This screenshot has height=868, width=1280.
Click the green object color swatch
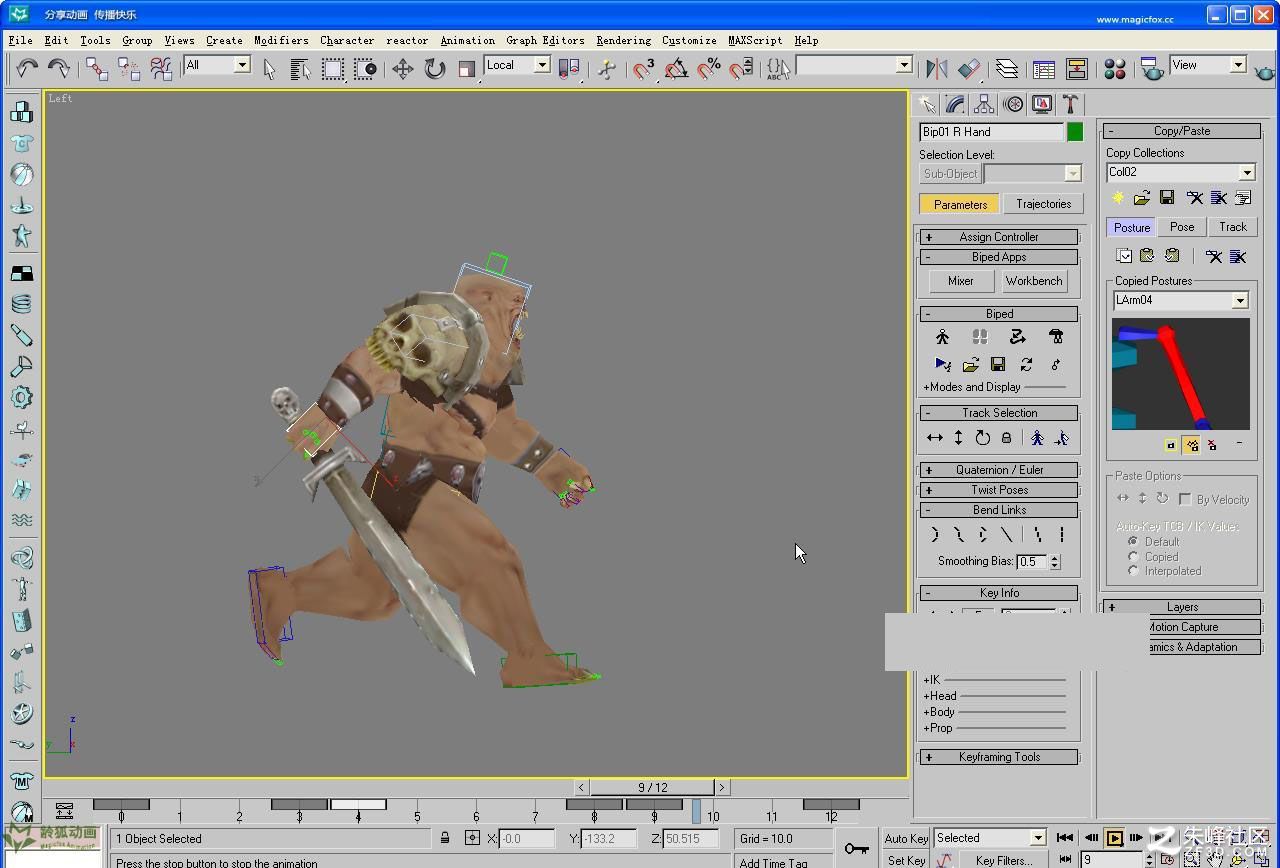click(1075, 132)
